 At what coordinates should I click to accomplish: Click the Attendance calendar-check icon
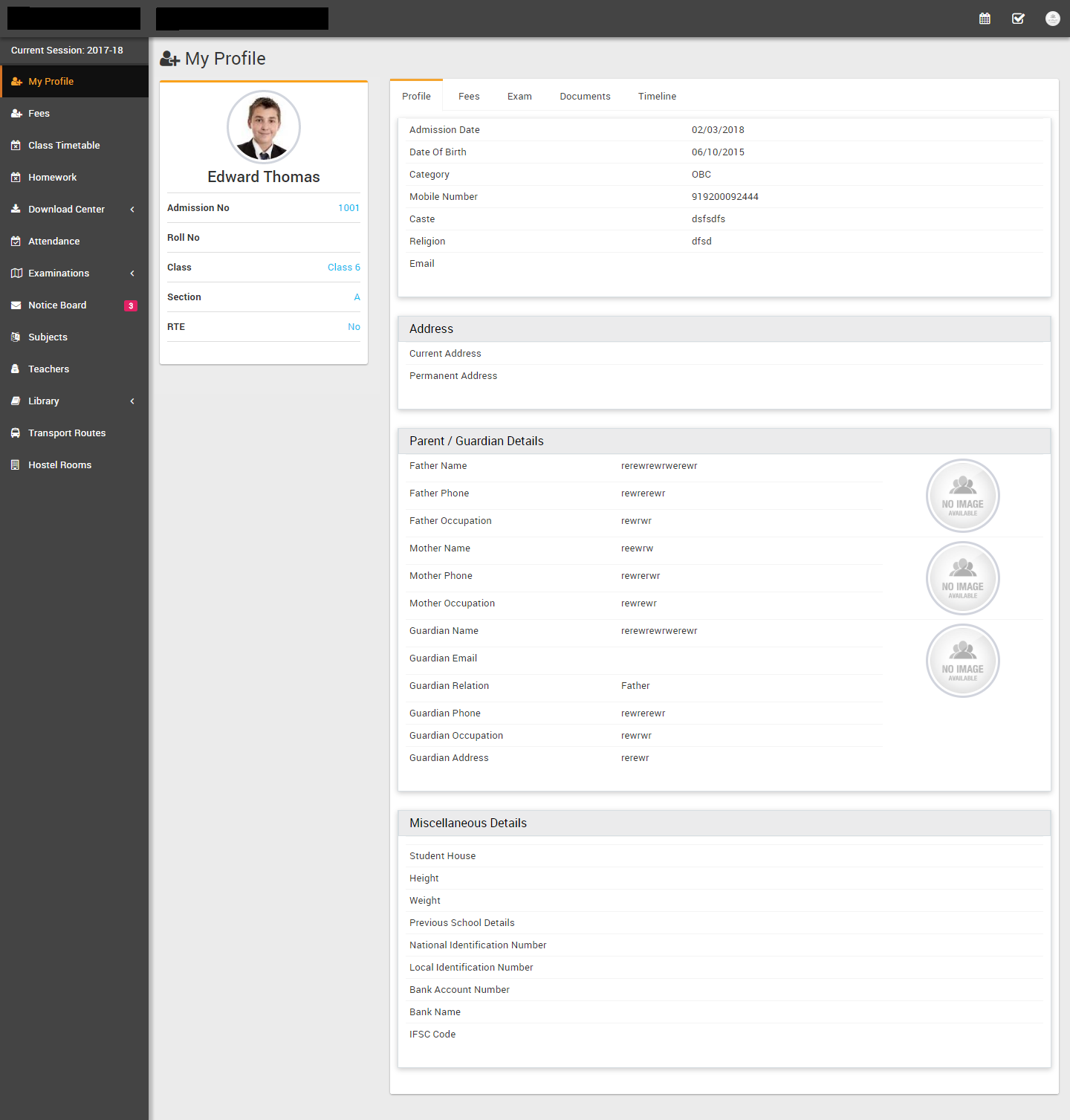[16, 242]
